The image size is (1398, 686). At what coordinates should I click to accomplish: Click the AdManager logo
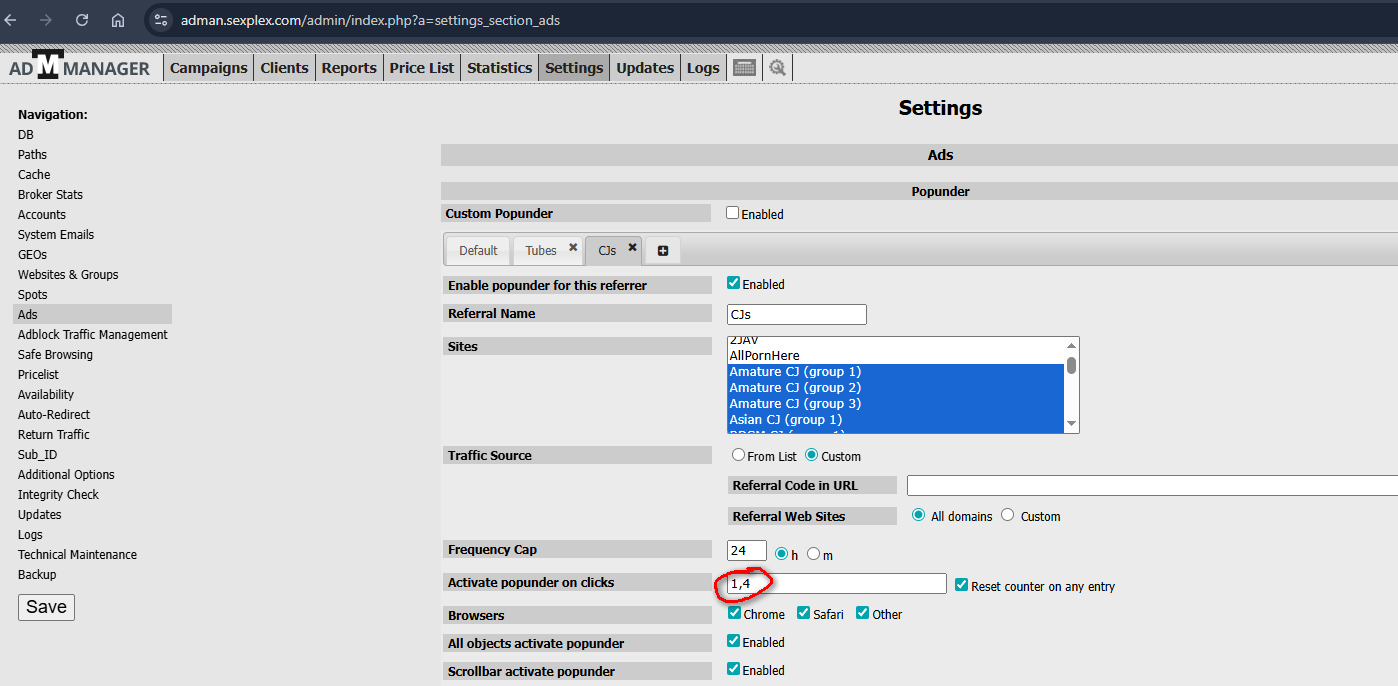pos(79,67)
